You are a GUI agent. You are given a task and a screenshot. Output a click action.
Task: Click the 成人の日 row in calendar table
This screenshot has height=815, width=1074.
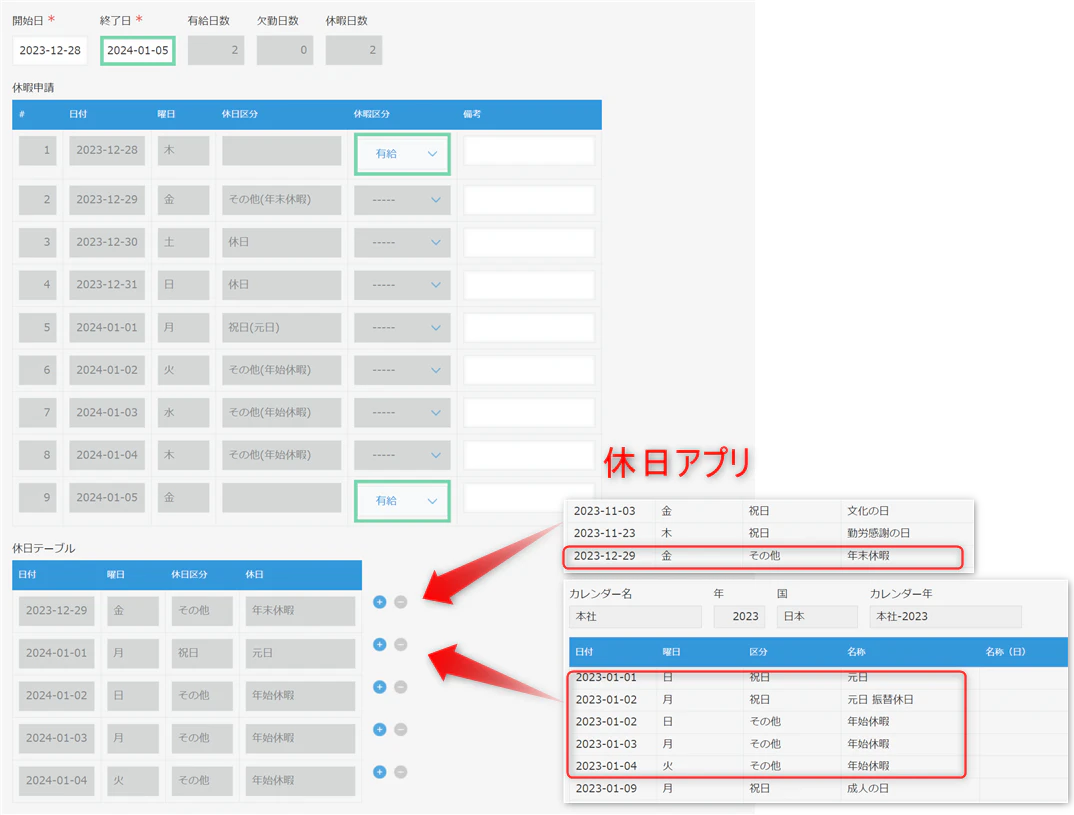point(815,788)
